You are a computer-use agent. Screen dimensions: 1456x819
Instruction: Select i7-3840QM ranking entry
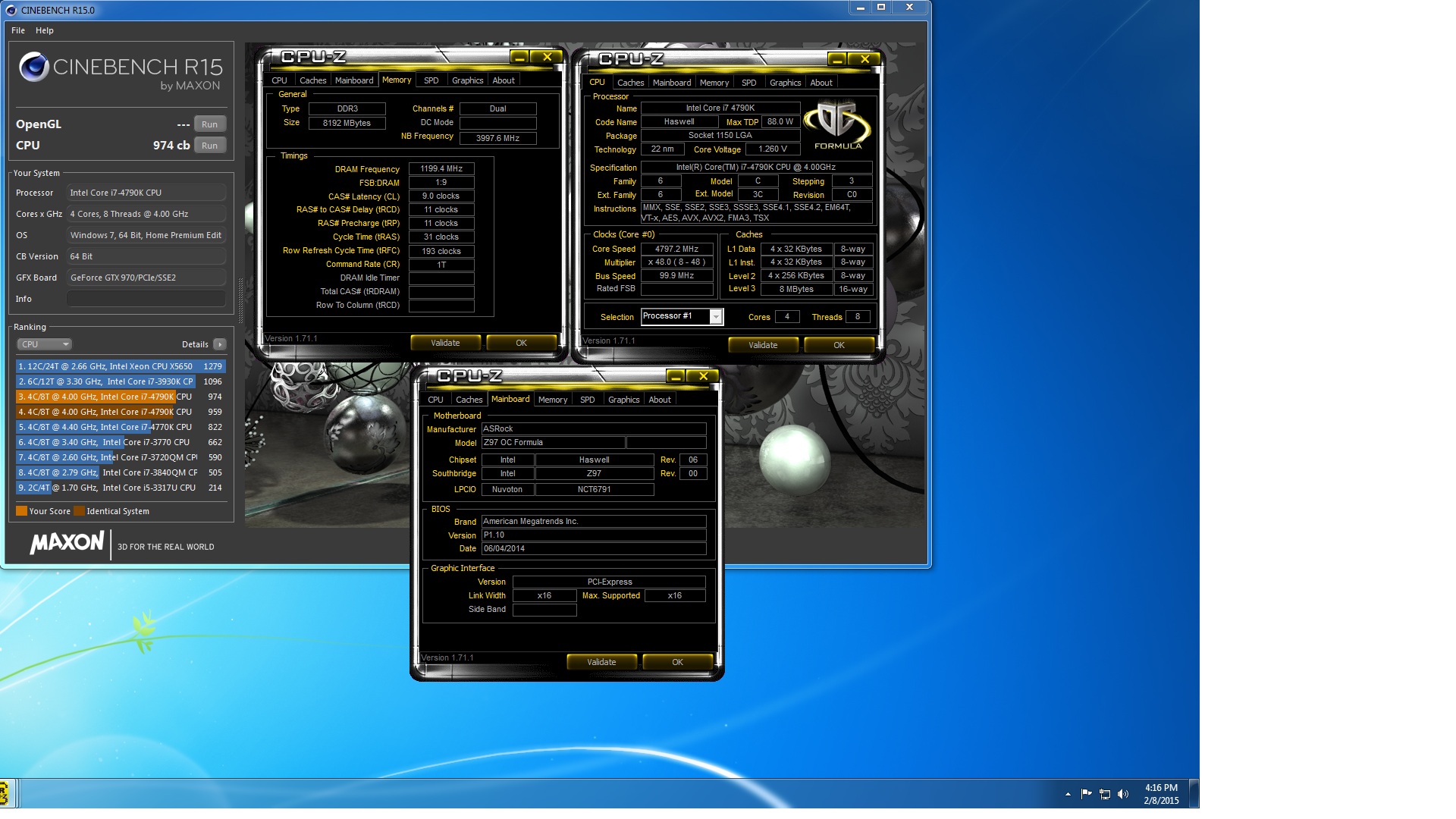121,472
